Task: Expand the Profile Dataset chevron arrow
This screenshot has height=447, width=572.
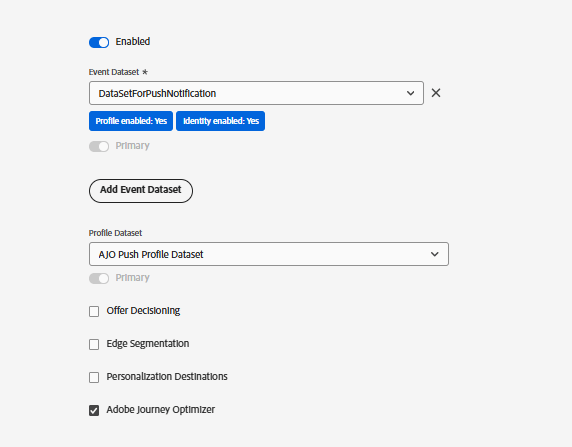Action: [434, 254]
